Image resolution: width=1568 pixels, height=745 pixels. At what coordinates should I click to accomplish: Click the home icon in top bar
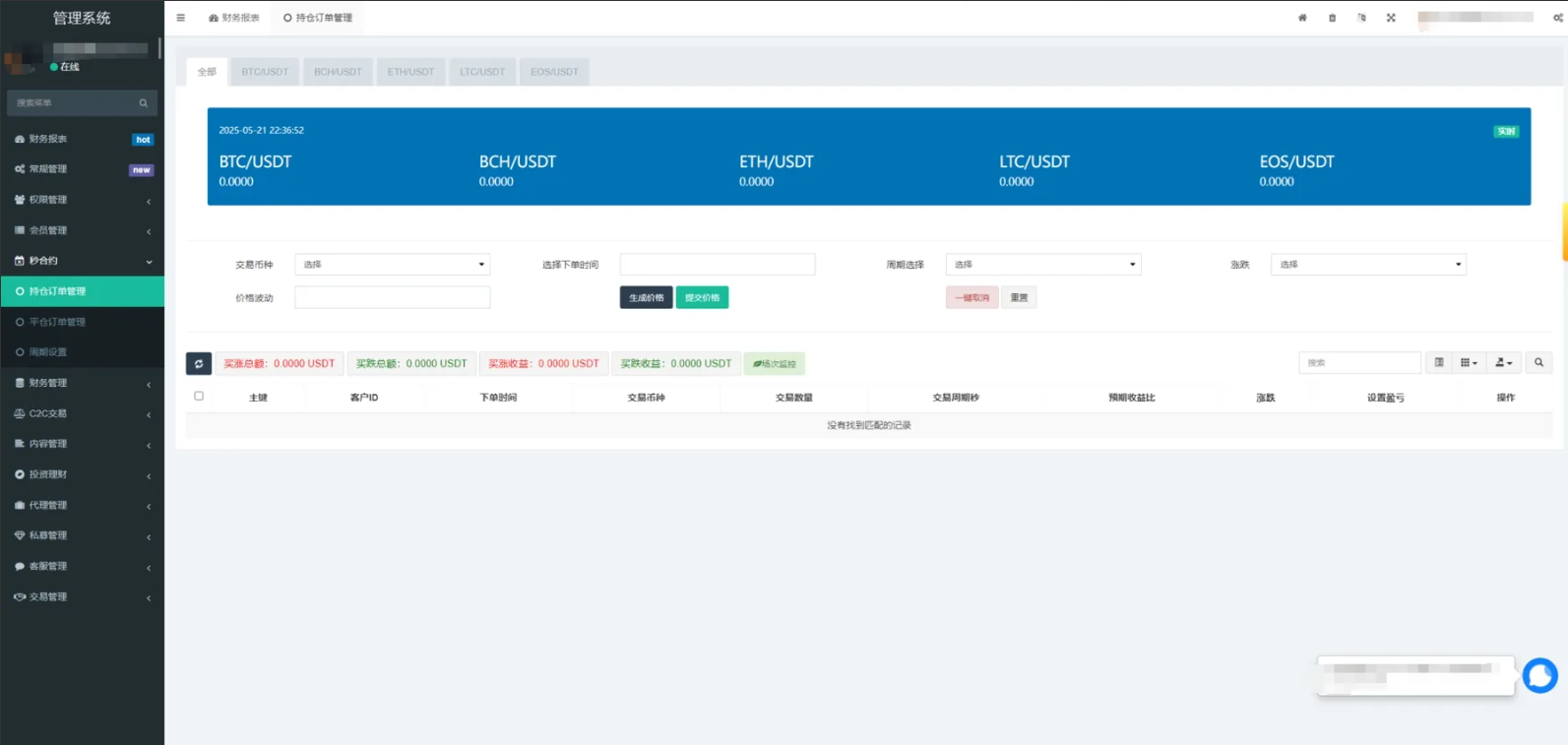[1302, 18]
